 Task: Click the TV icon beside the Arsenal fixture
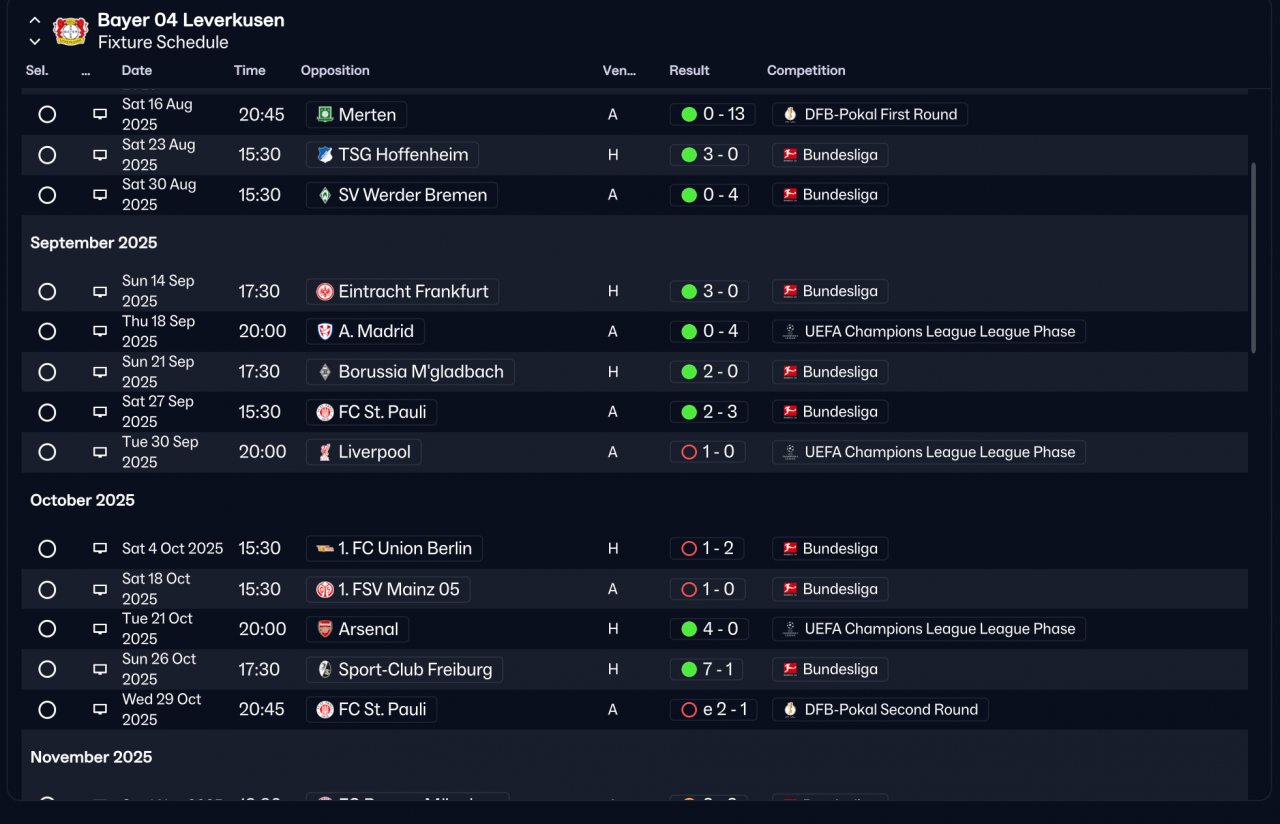click(x=100, y=629)
